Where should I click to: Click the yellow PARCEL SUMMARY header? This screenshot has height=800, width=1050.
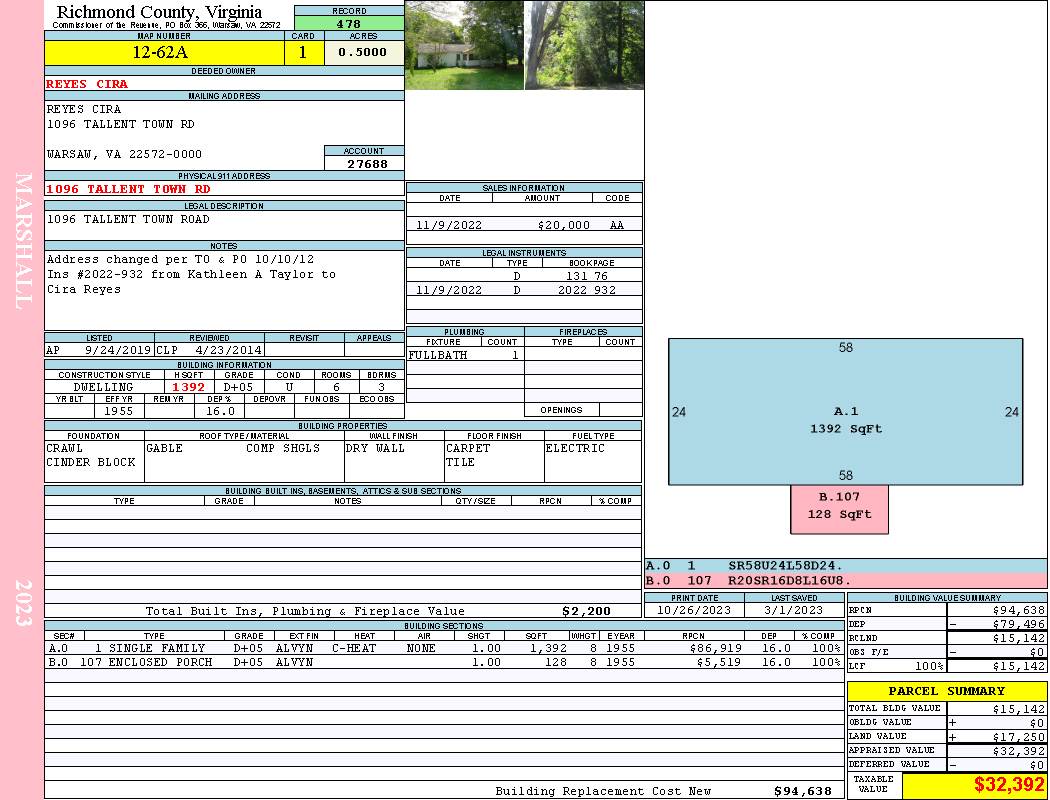tap(946, 691)
